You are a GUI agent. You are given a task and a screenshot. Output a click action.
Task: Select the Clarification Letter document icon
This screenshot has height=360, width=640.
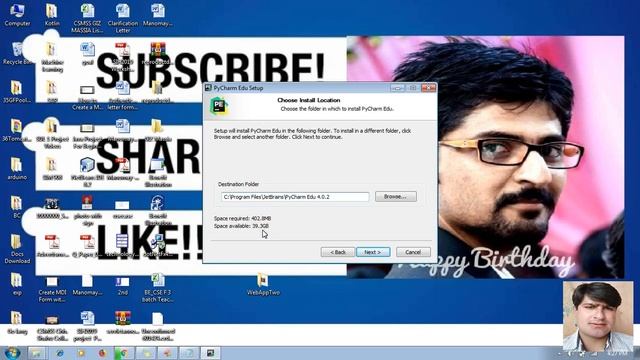(122, 18)
